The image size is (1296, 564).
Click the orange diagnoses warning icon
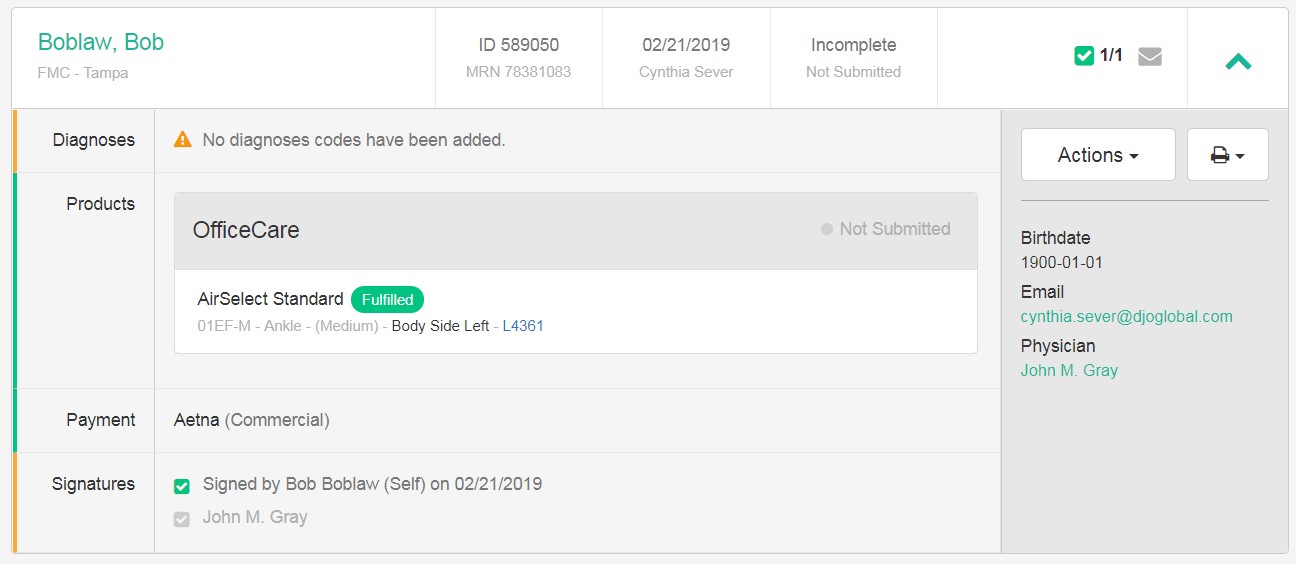(182, 140)
